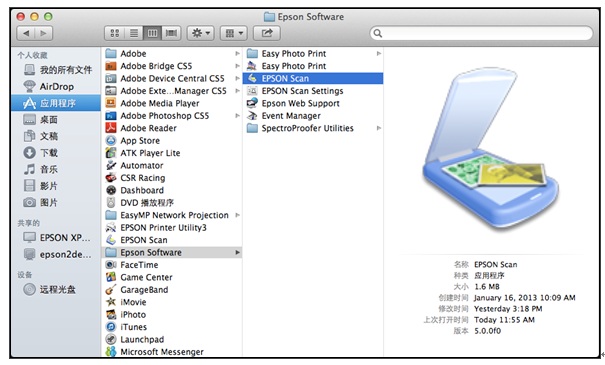Click the Adobe Media Player icon
605x365 pixels.
click(111, 103)
